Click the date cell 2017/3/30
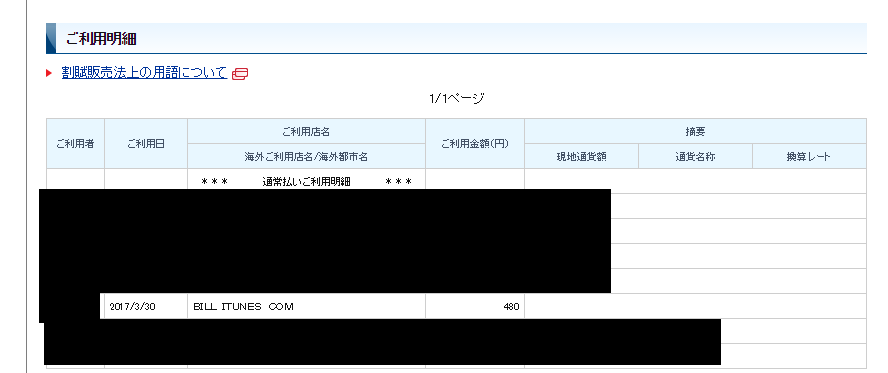Viewport: 888px width, 373px height. point(146,307)
